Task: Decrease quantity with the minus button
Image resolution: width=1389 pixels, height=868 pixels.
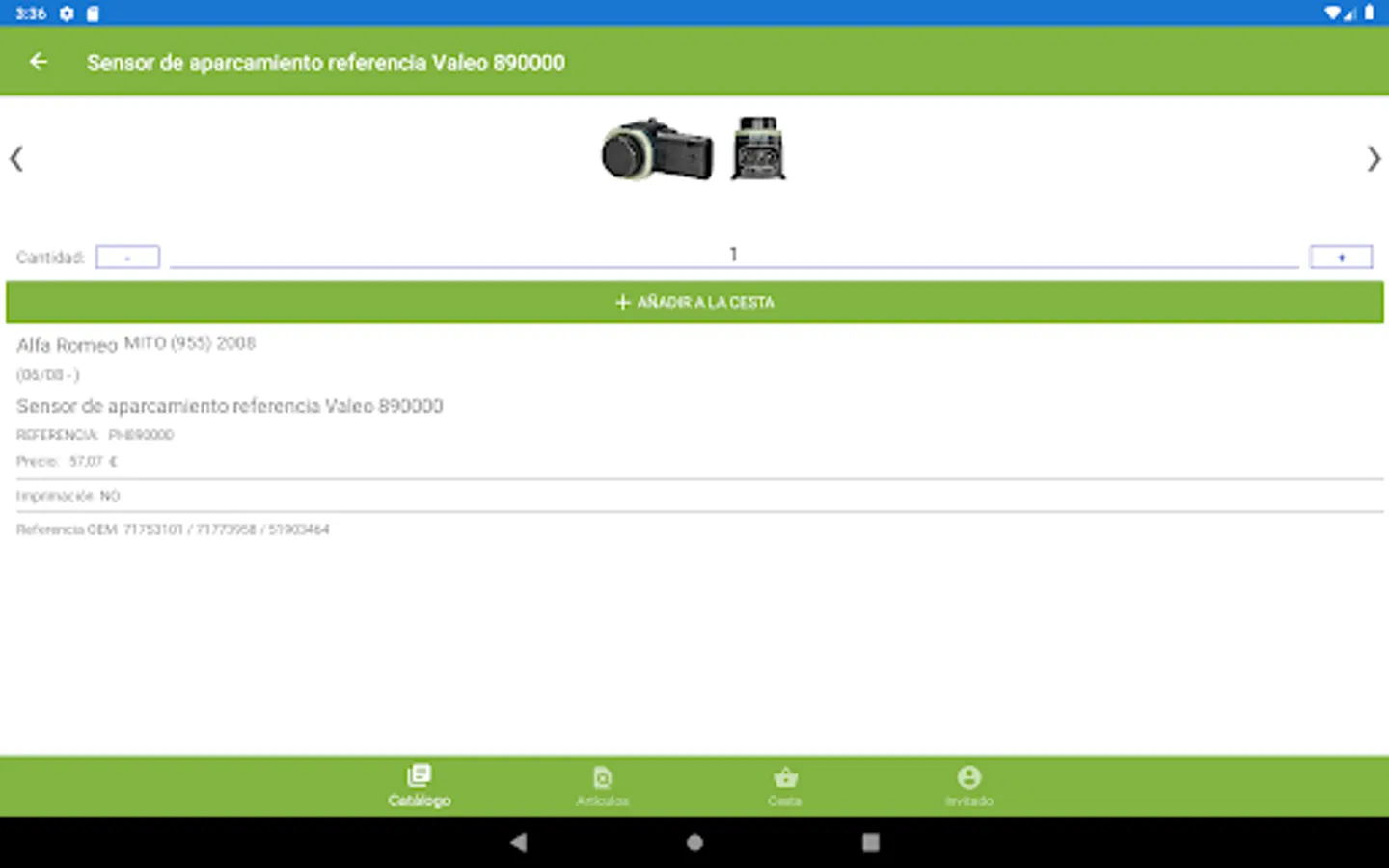Action: pos(127,258)
